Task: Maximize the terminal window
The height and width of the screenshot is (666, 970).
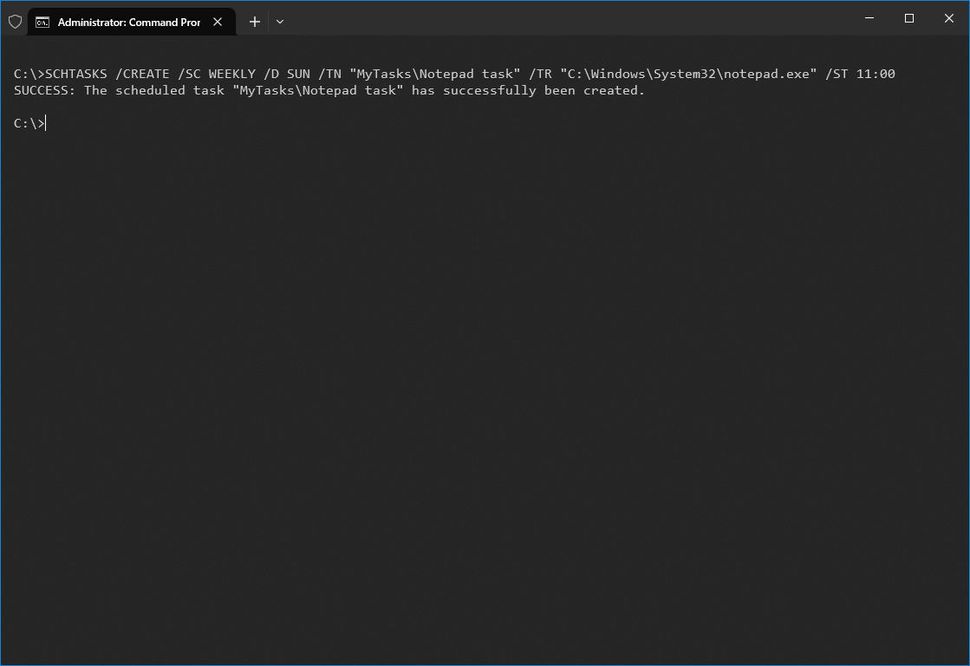Action: coord(908,18)
